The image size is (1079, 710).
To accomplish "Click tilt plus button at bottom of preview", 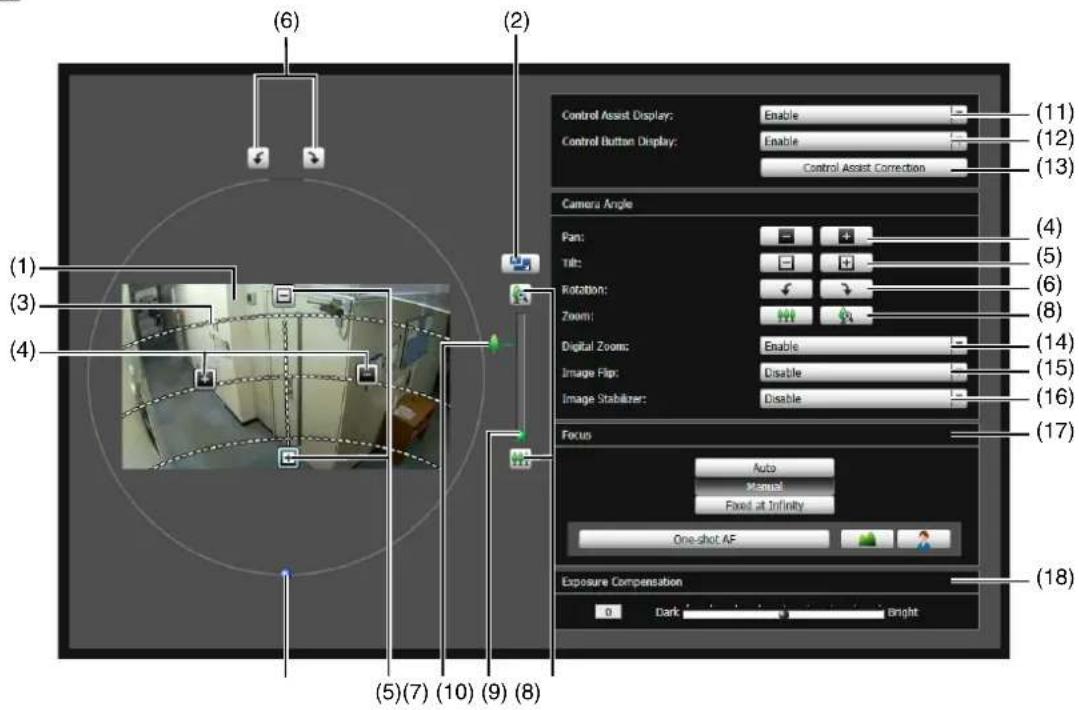I will (288, 458).
